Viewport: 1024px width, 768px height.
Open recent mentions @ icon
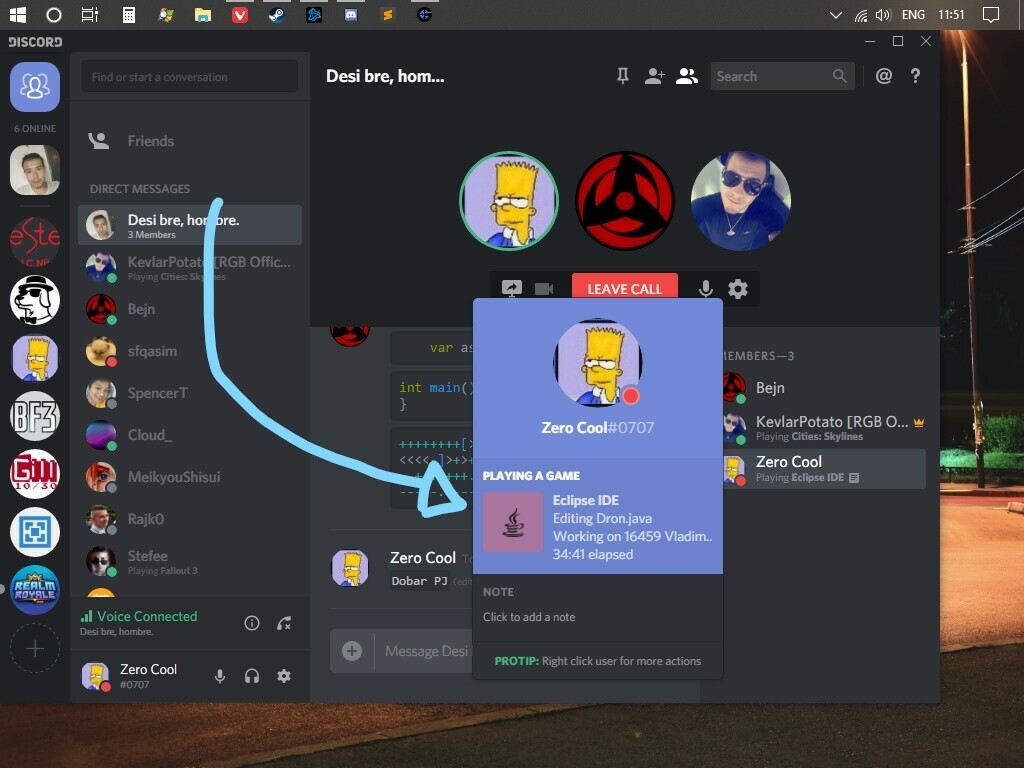pos(884,76)
